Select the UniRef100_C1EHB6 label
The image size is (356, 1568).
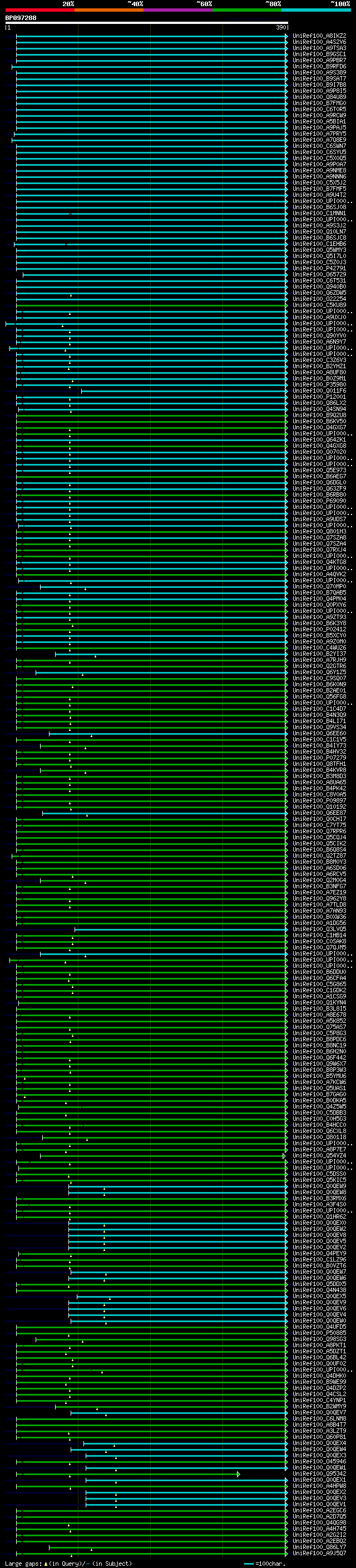(319, 244)
